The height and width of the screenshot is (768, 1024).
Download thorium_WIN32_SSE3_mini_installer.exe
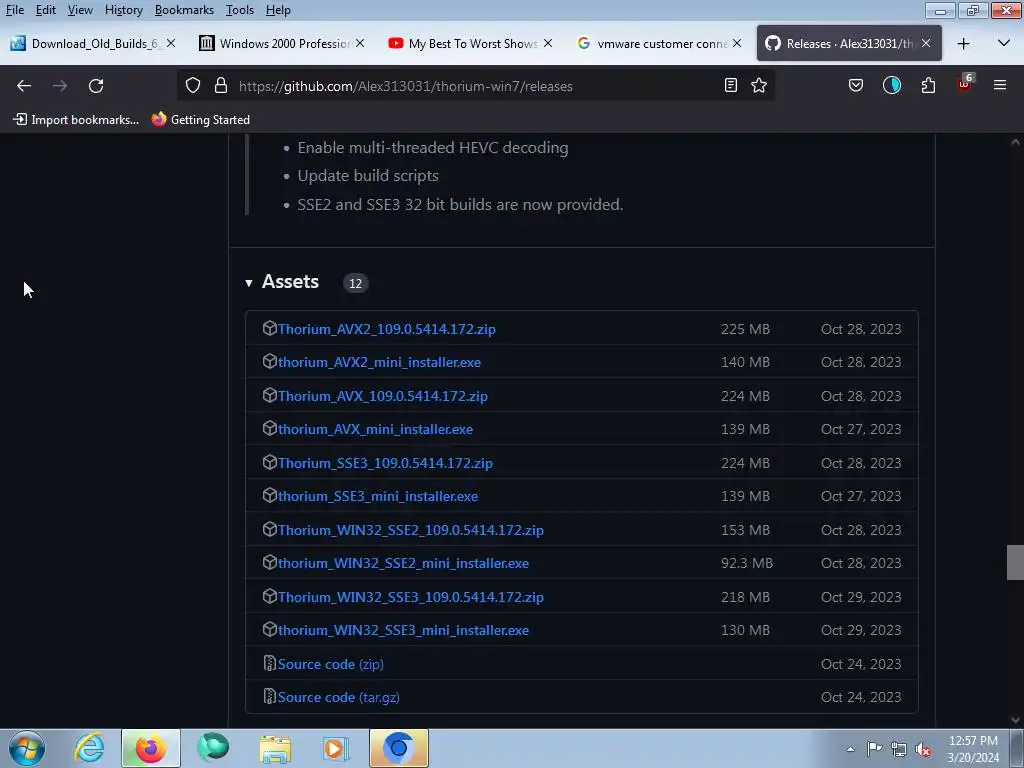pos(404,631)
